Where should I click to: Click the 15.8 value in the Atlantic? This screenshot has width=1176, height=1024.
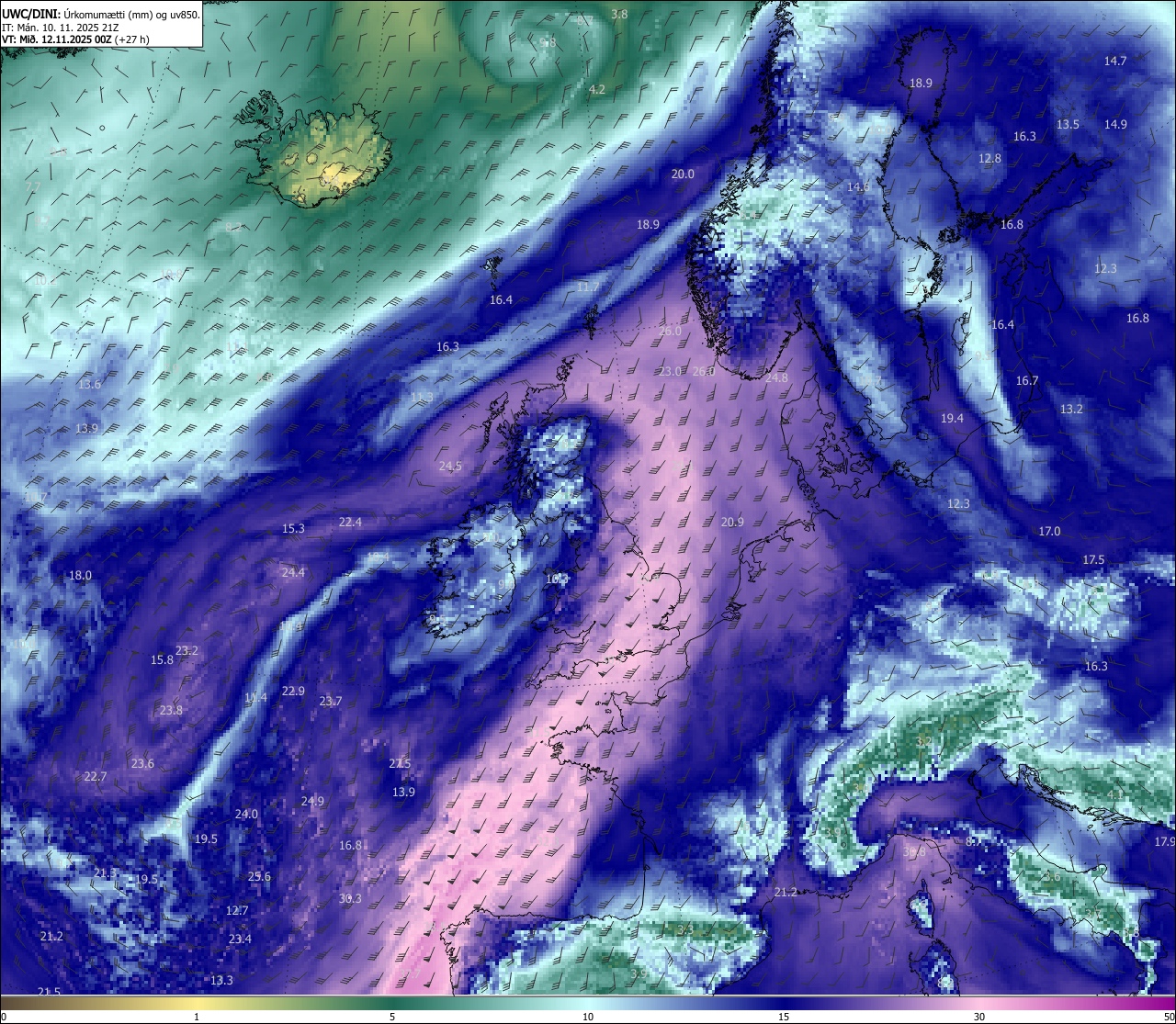point(162,659)
